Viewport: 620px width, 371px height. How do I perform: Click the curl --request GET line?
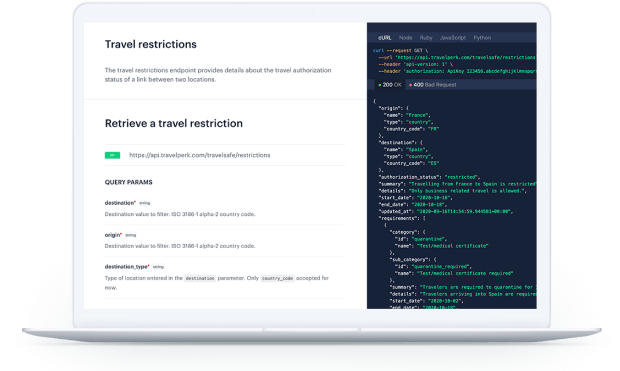pos(401,51)
